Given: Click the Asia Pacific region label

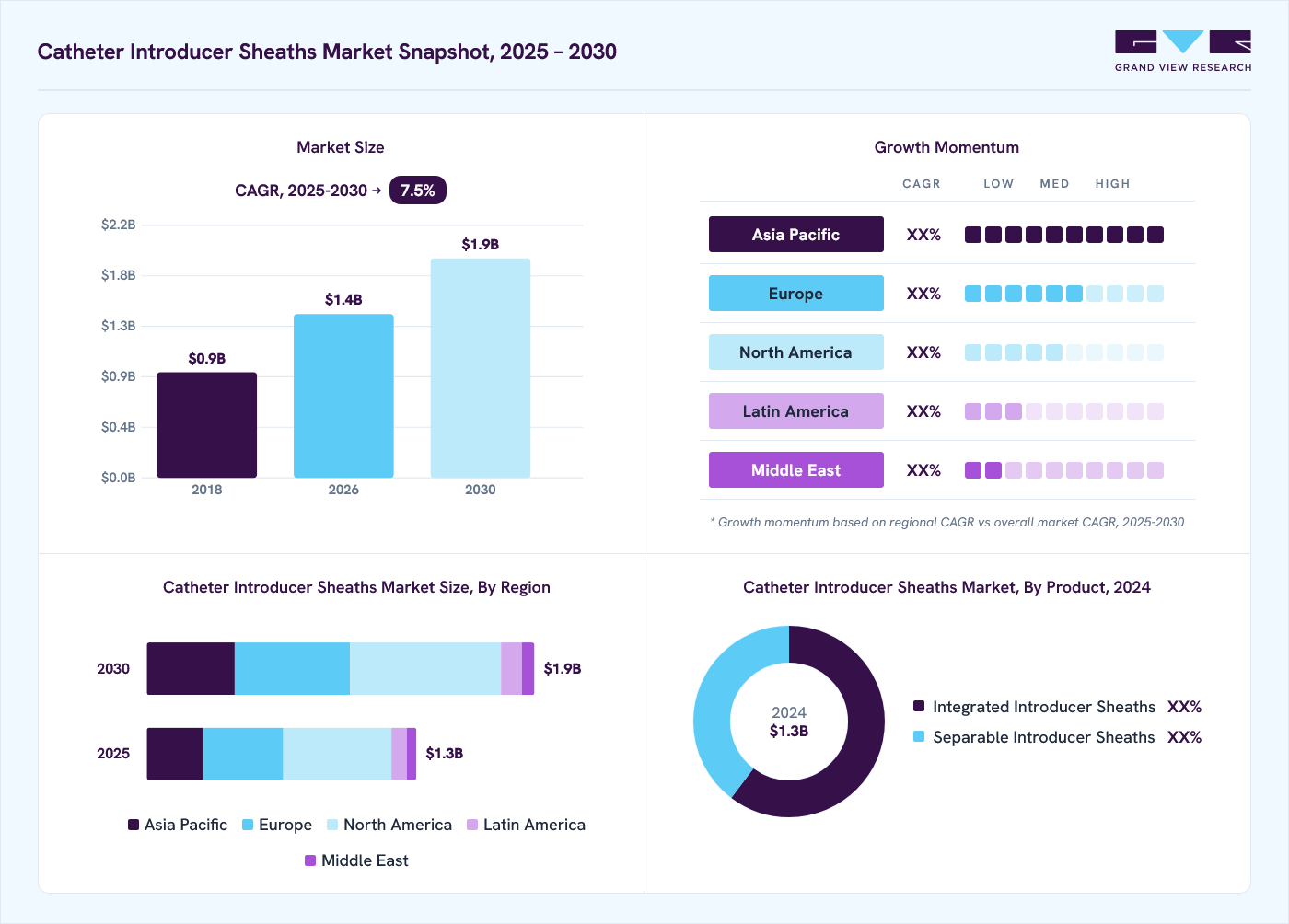Looking at the screenshot, I should (796, 235).
